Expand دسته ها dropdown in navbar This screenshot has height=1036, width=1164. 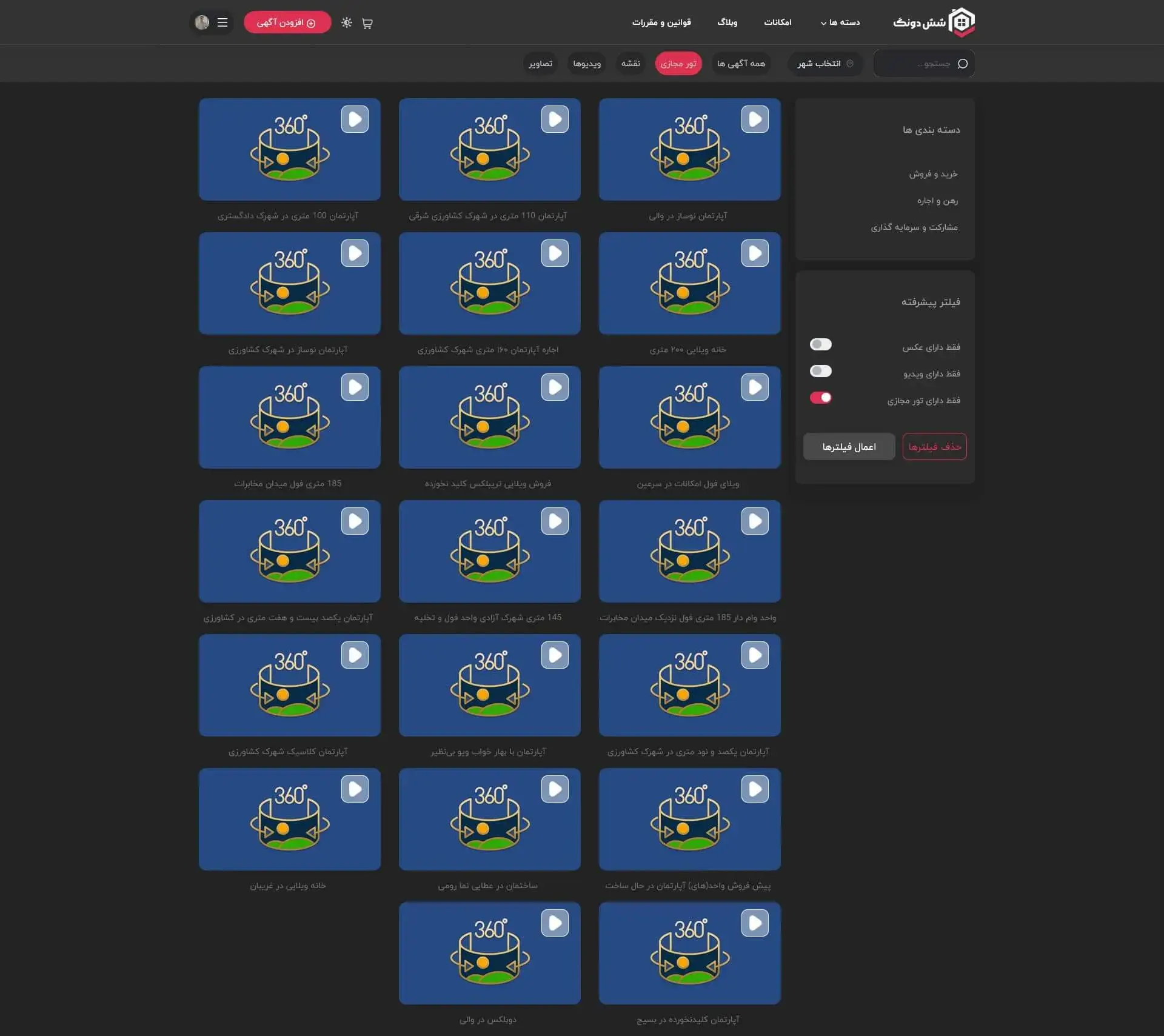pyautogui.click(x=840, y=22)
